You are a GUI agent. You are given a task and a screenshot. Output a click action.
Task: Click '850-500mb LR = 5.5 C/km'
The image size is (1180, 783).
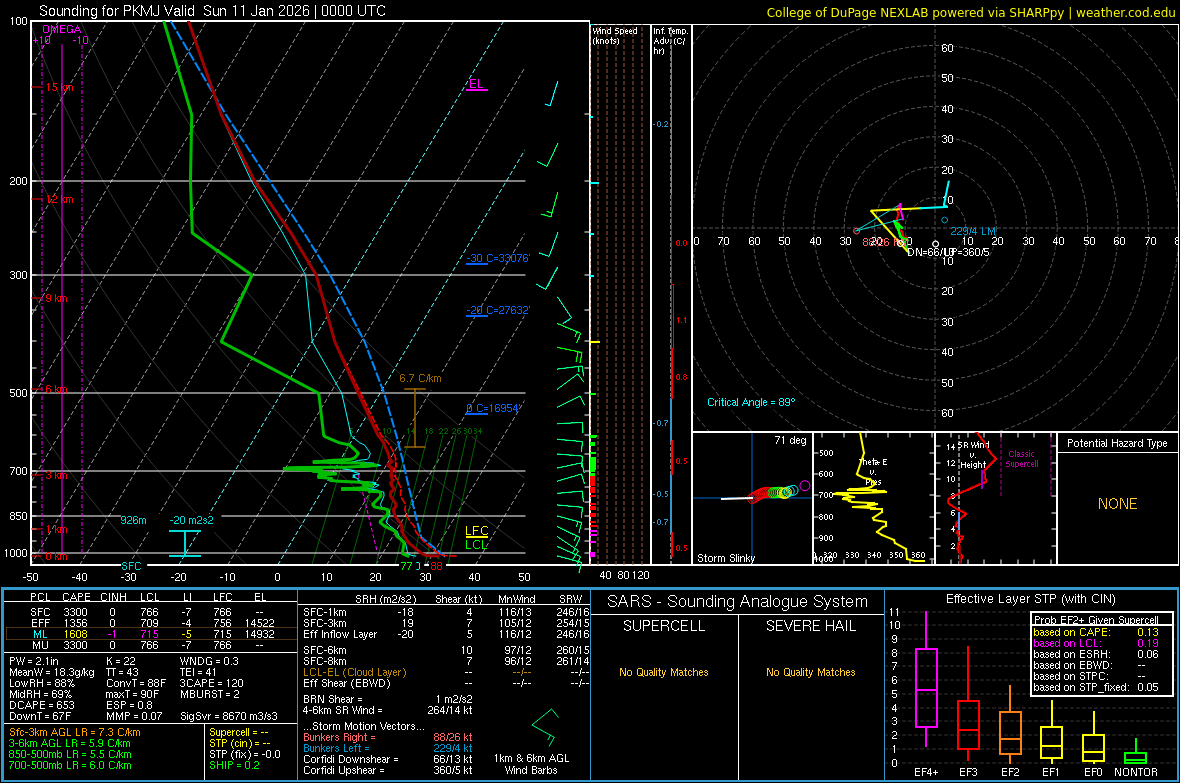(70, 754)
